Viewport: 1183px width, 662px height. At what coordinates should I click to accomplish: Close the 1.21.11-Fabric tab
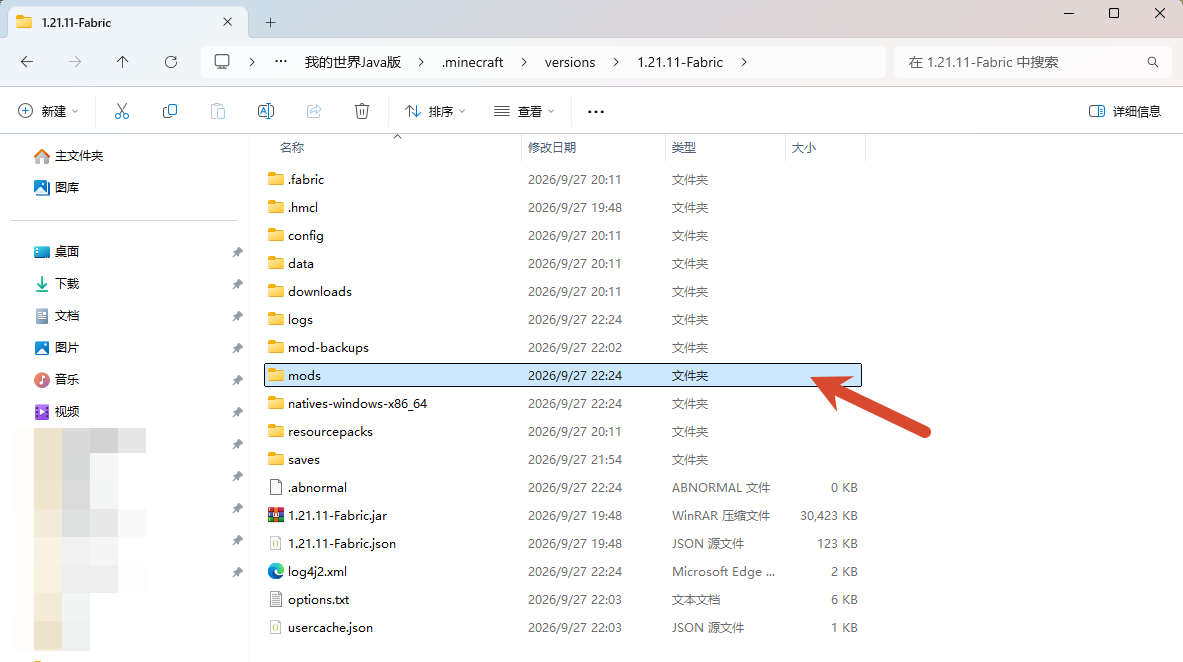(227, 22)
